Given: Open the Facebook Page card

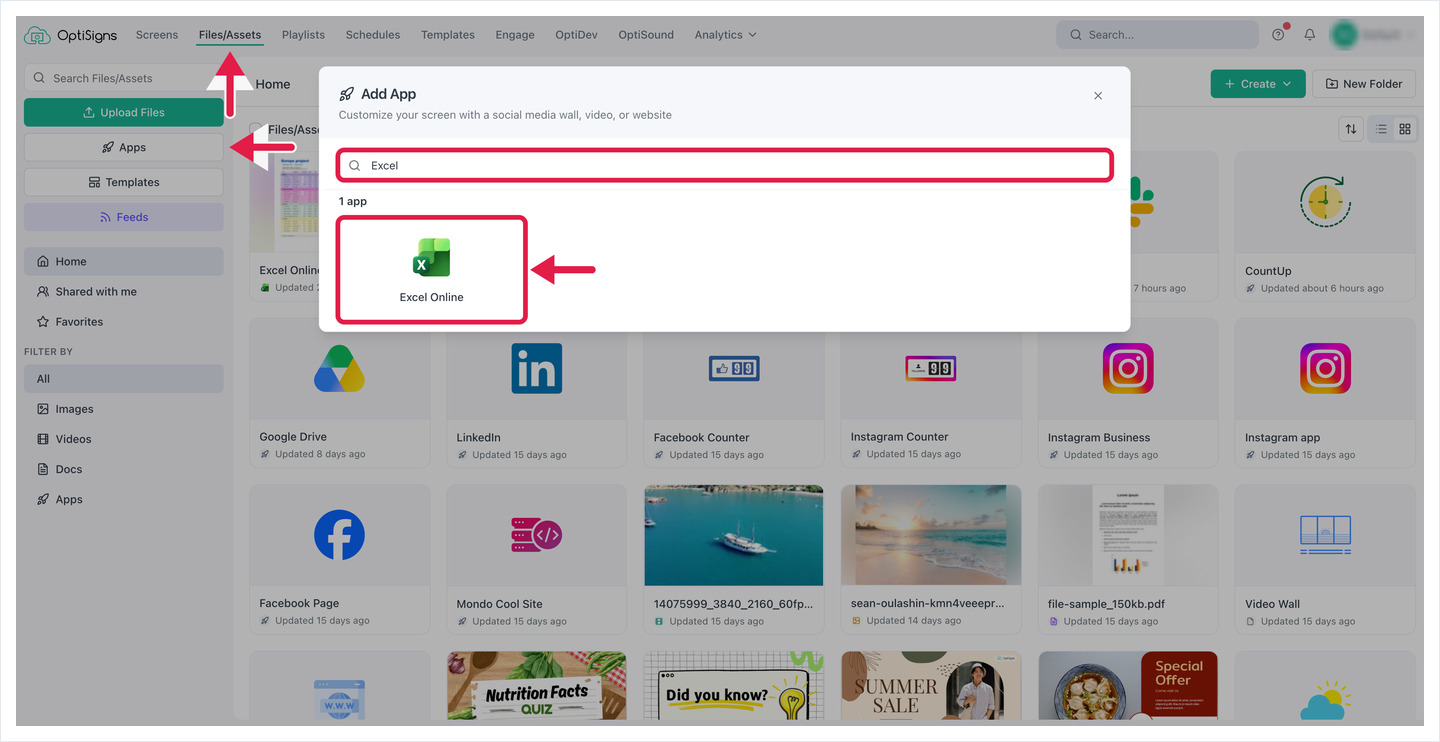Looking at the screenshot, I should click(x=339, y=560).
